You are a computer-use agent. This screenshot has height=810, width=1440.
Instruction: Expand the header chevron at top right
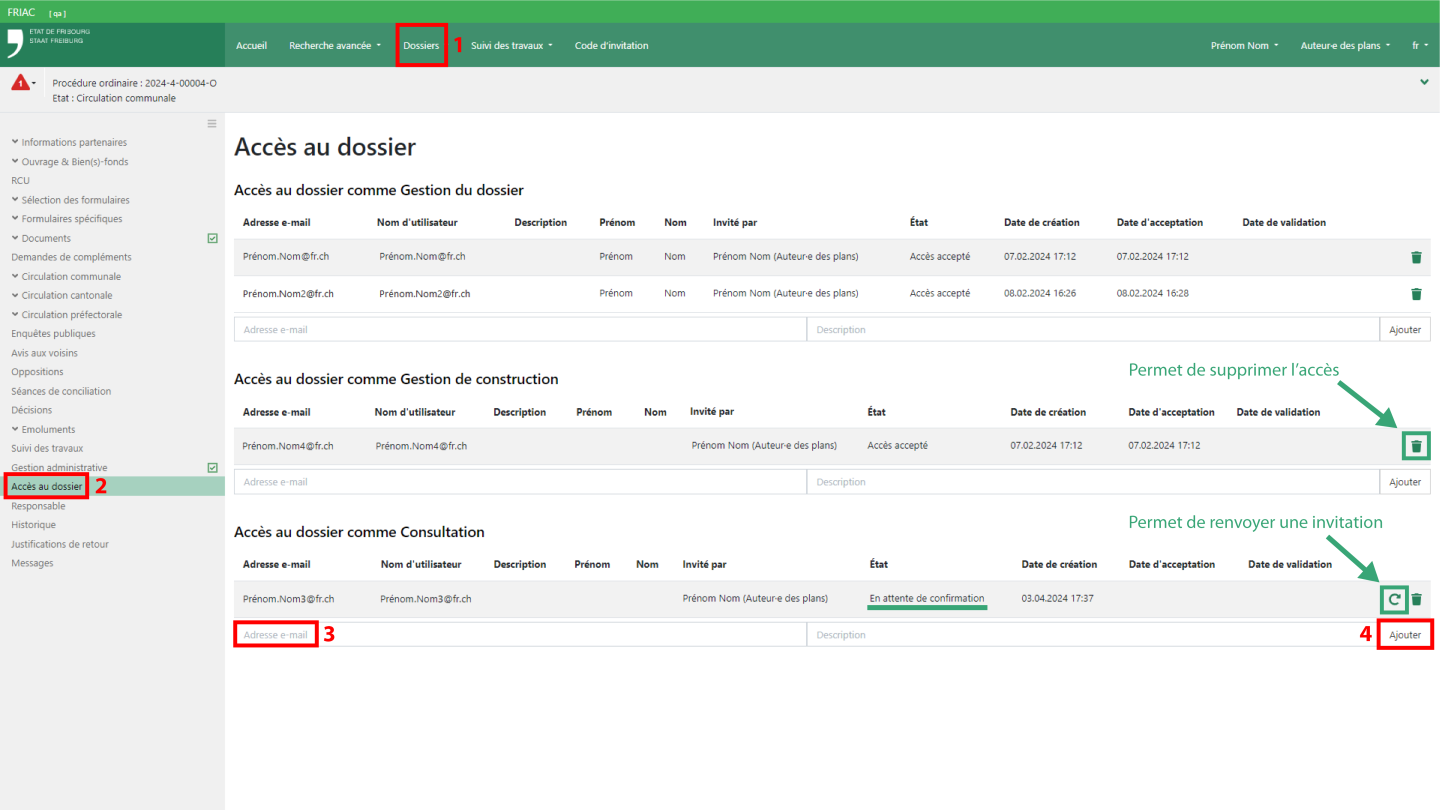(x=1424, y=82)
